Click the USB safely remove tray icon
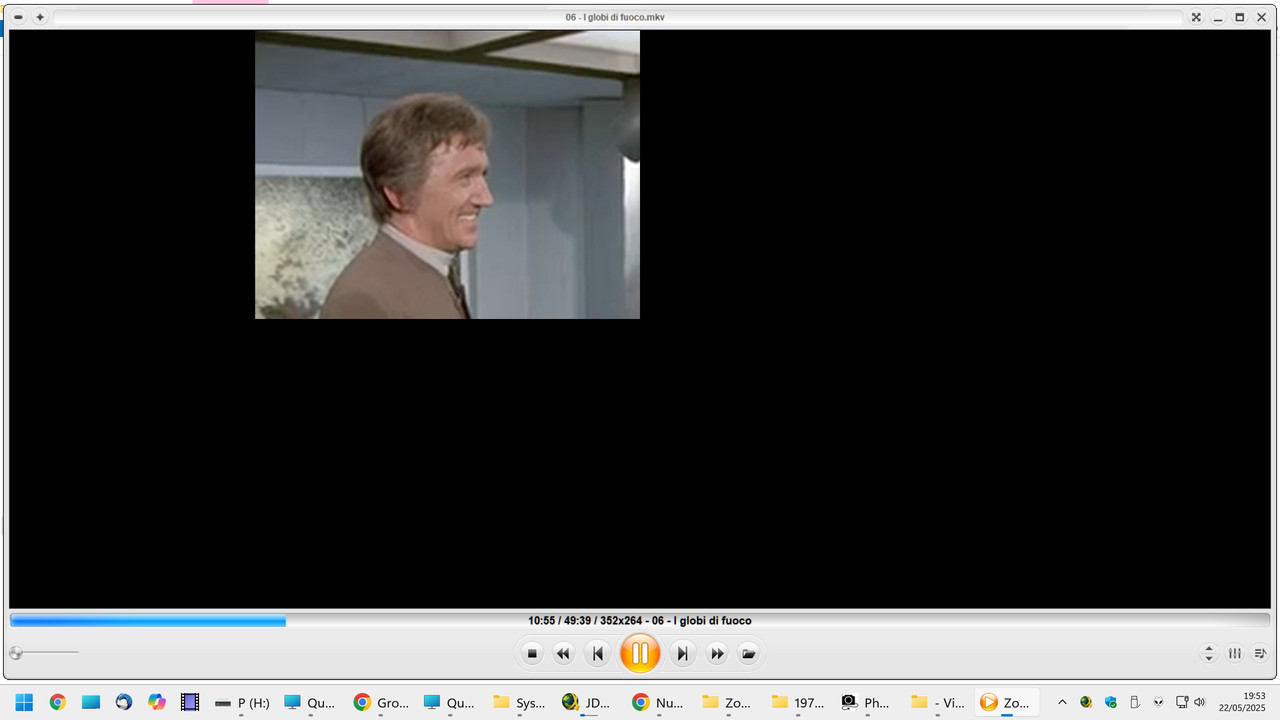This screenshot has width=1280, height=720. click(1134, 702)
